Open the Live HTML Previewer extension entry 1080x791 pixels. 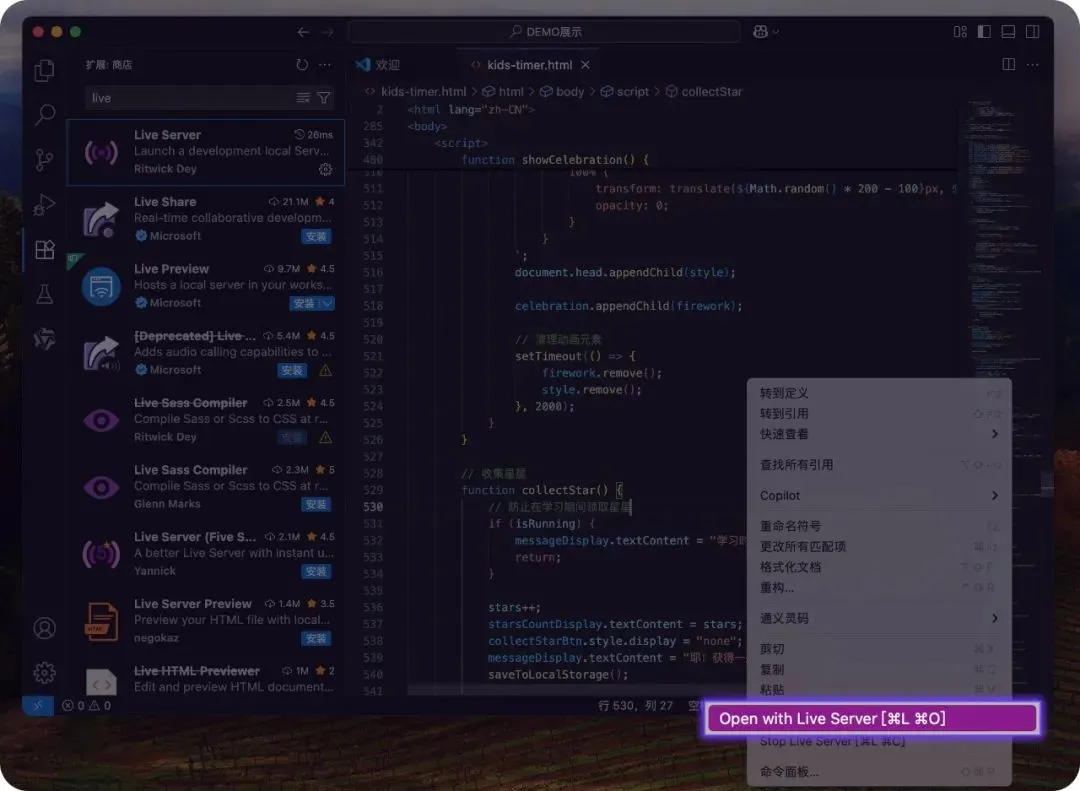click(x=205, y=679)
